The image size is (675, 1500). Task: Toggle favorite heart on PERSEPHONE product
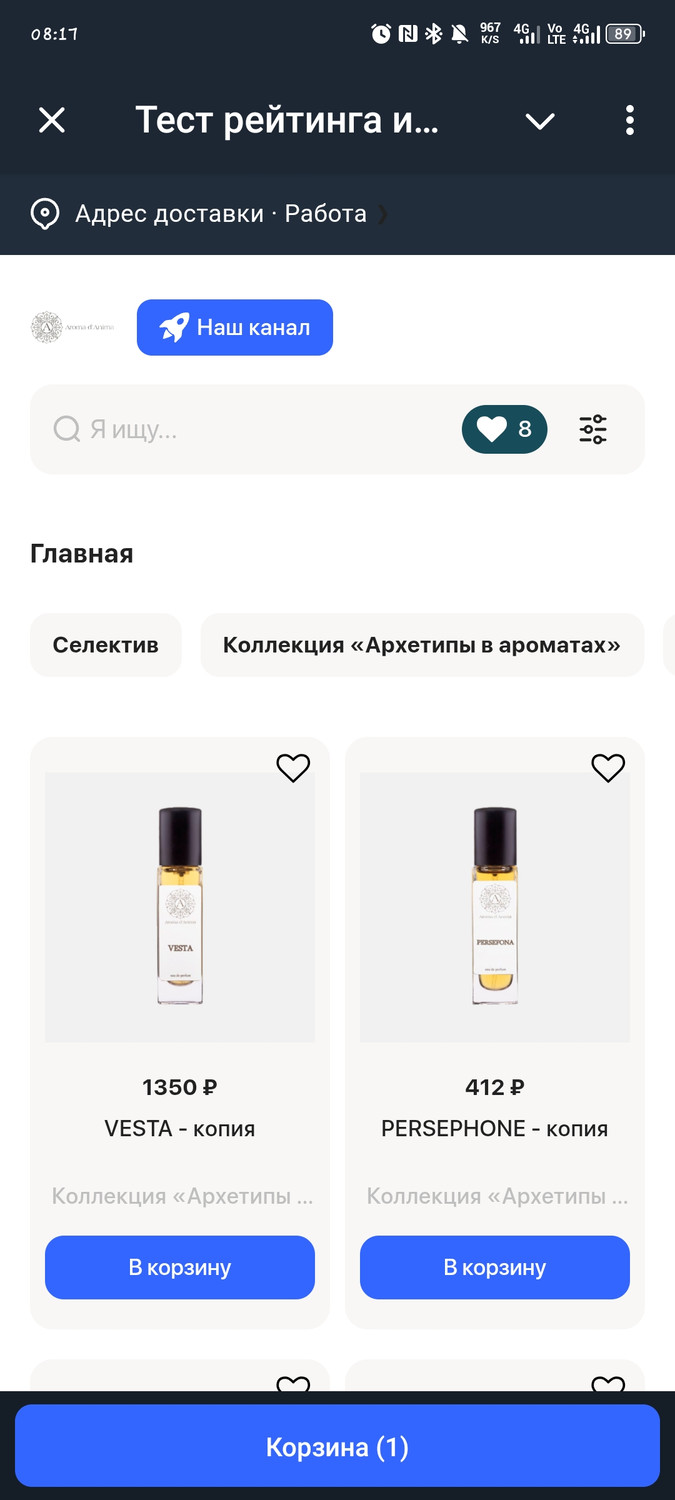pyautogui.click(x=608, y=768)
